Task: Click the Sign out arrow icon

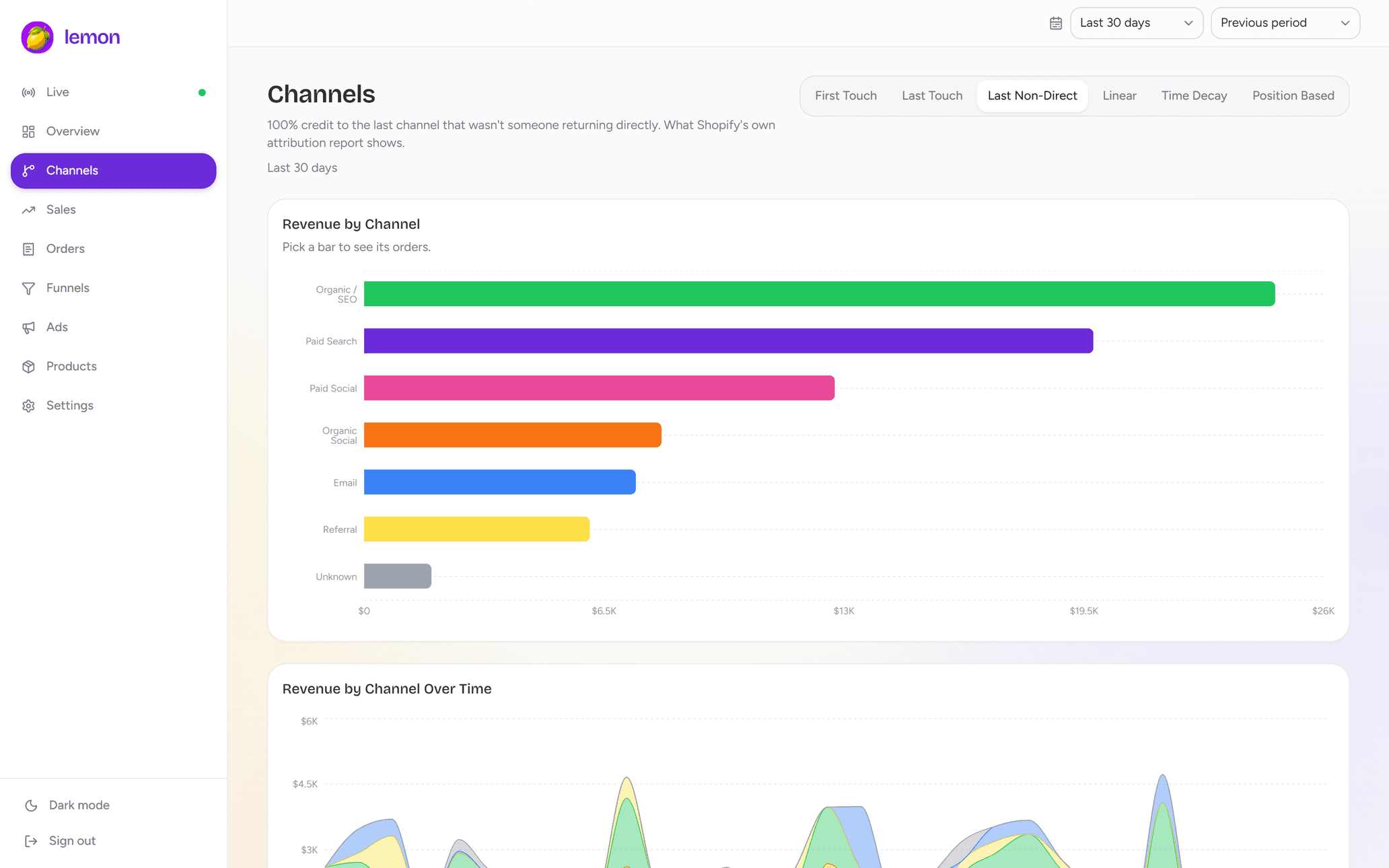Action: click(31, 841)
